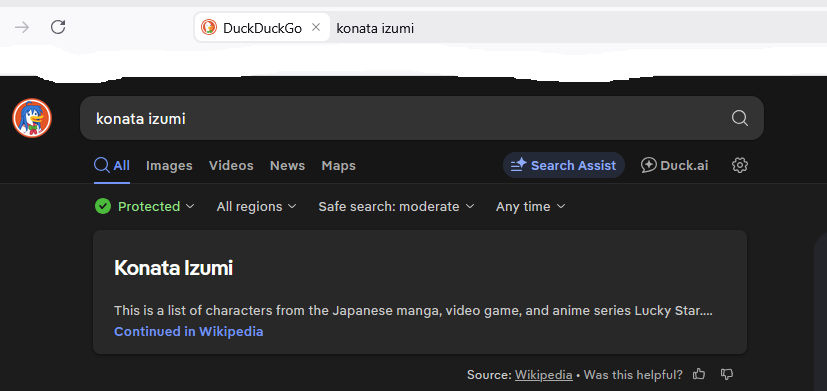Follow the Continued in Wikipedia link

click(x=188, y=331)
